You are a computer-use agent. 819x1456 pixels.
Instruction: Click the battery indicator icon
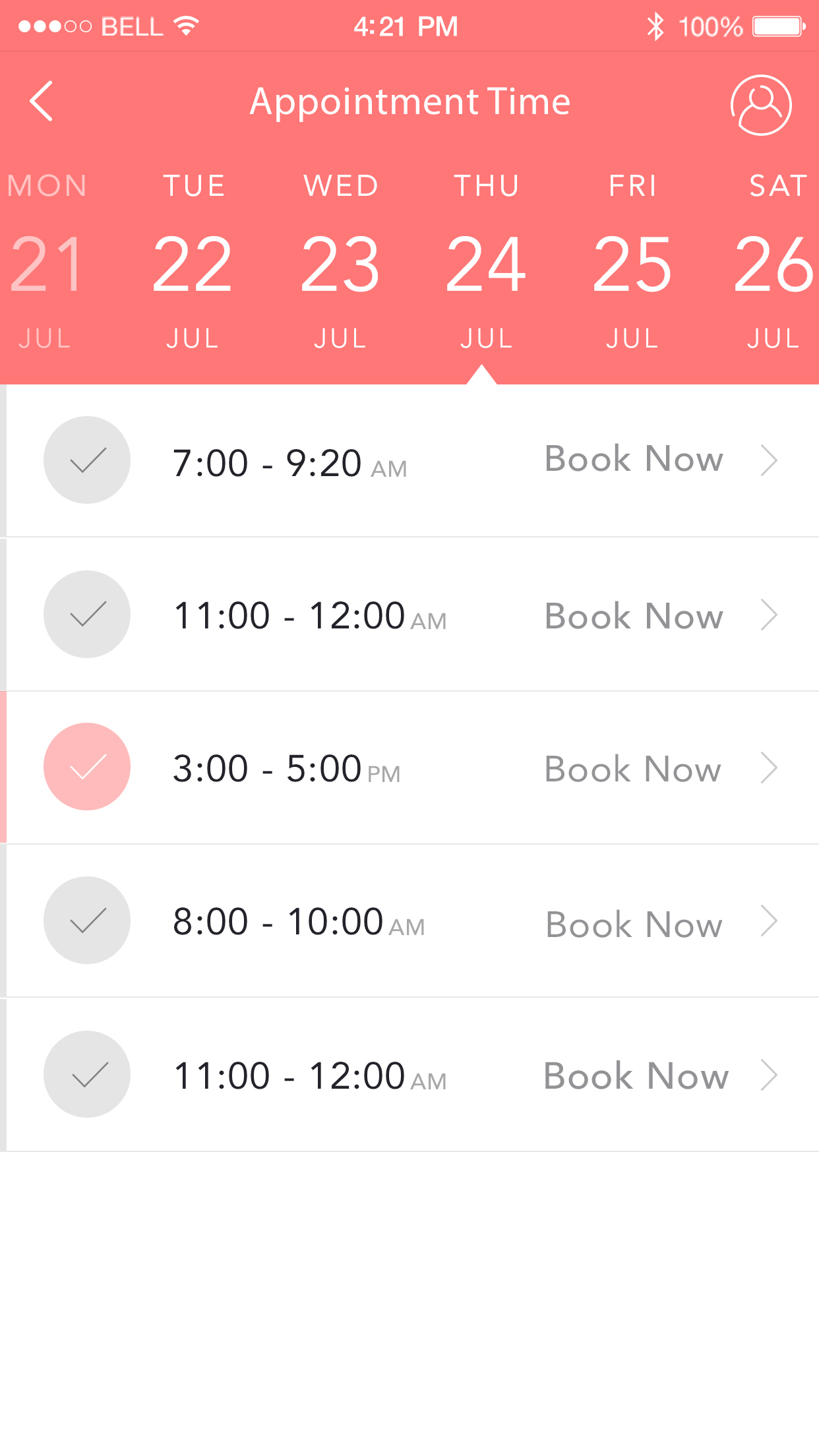[779, 27]
